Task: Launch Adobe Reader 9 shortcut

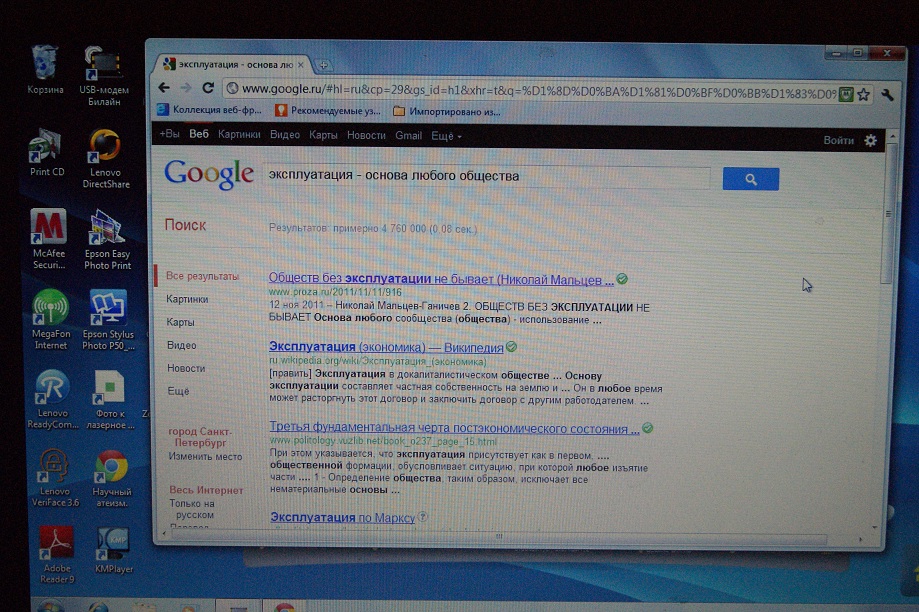Action: coord(57,554)
